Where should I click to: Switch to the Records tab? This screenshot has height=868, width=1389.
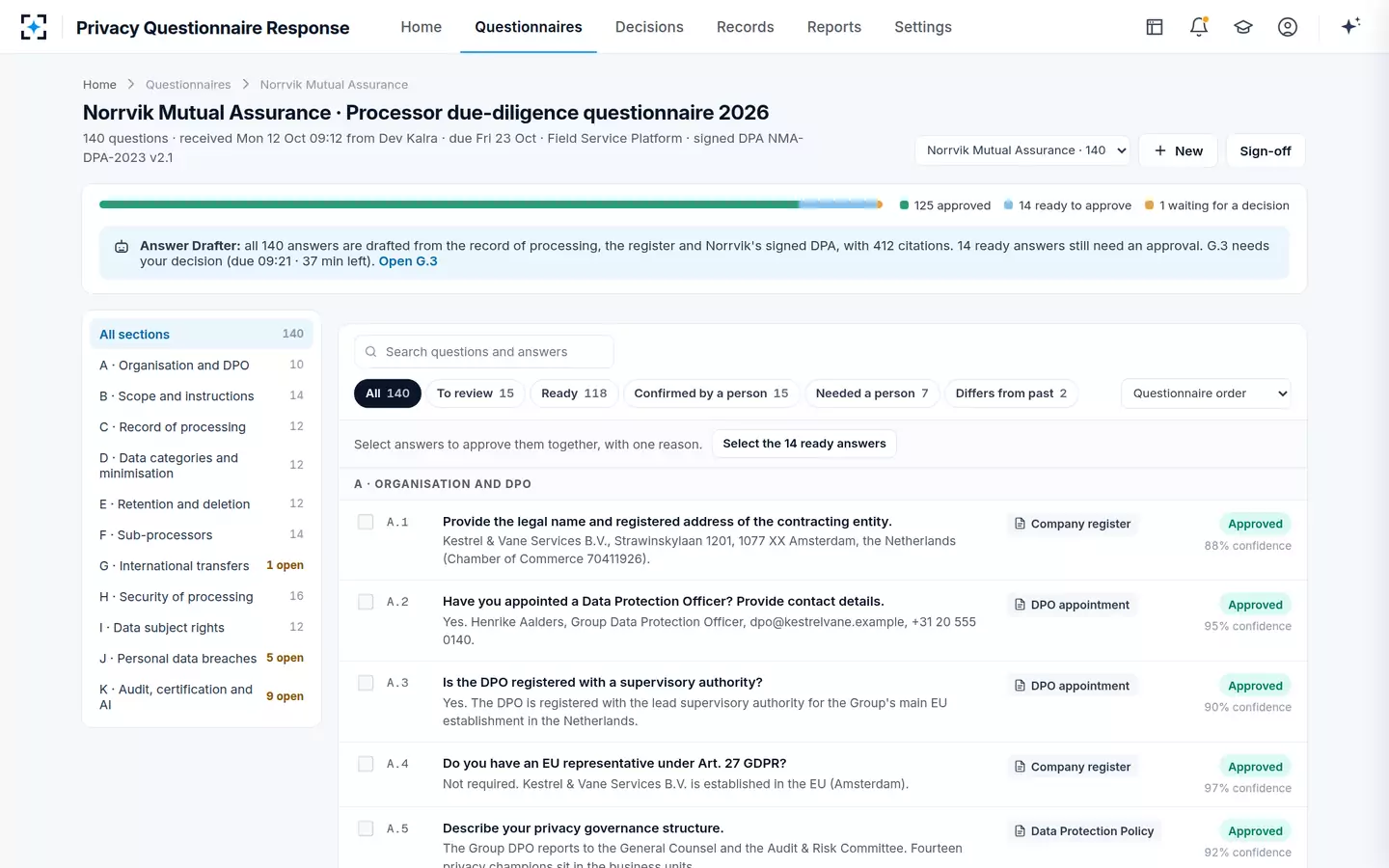click(x=745, y=27)
